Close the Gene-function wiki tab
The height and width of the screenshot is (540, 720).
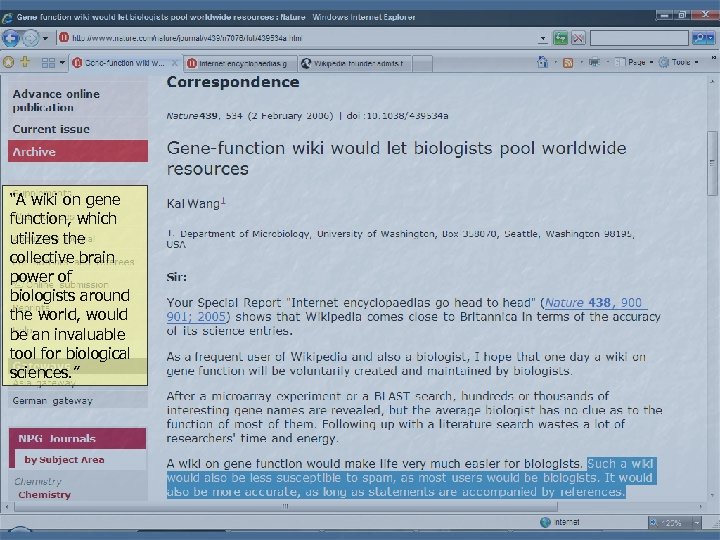pyautogui.click(x=174, y=63)
